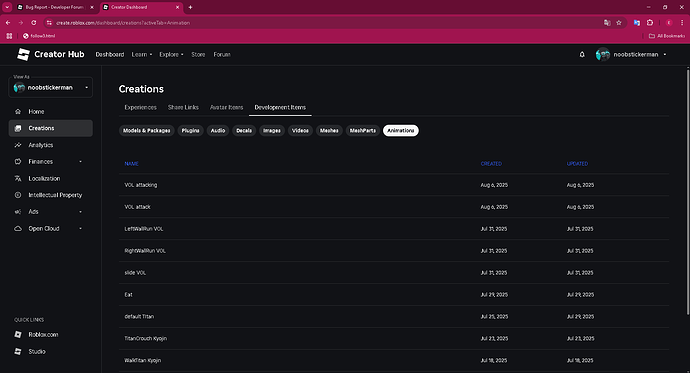Screen dimensions: 690x373
Task: Open the Store menu item
Action: point(198,55)
